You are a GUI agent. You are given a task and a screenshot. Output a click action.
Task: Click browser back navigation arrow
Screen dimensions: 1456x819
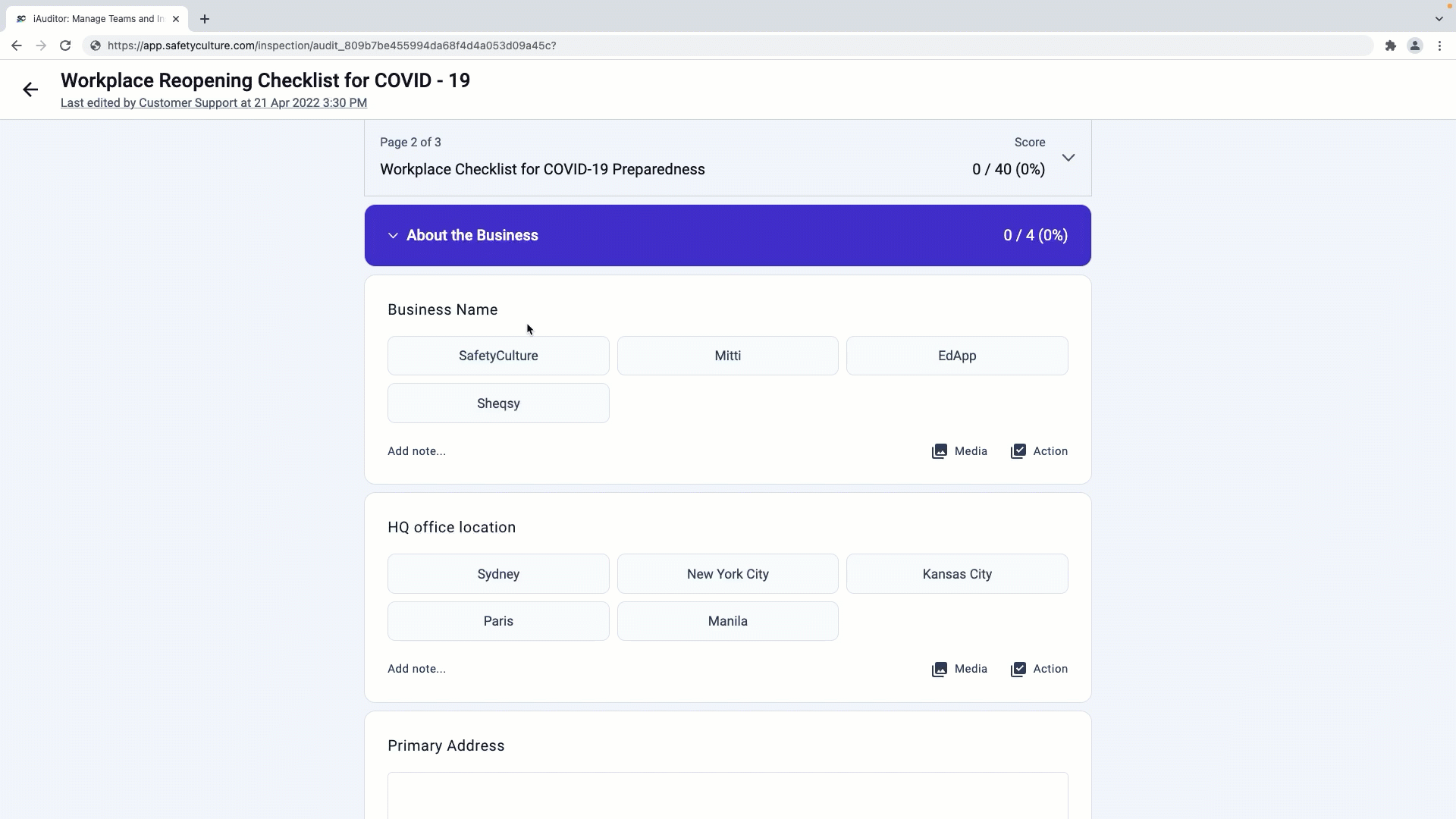(x=17, y=45)
